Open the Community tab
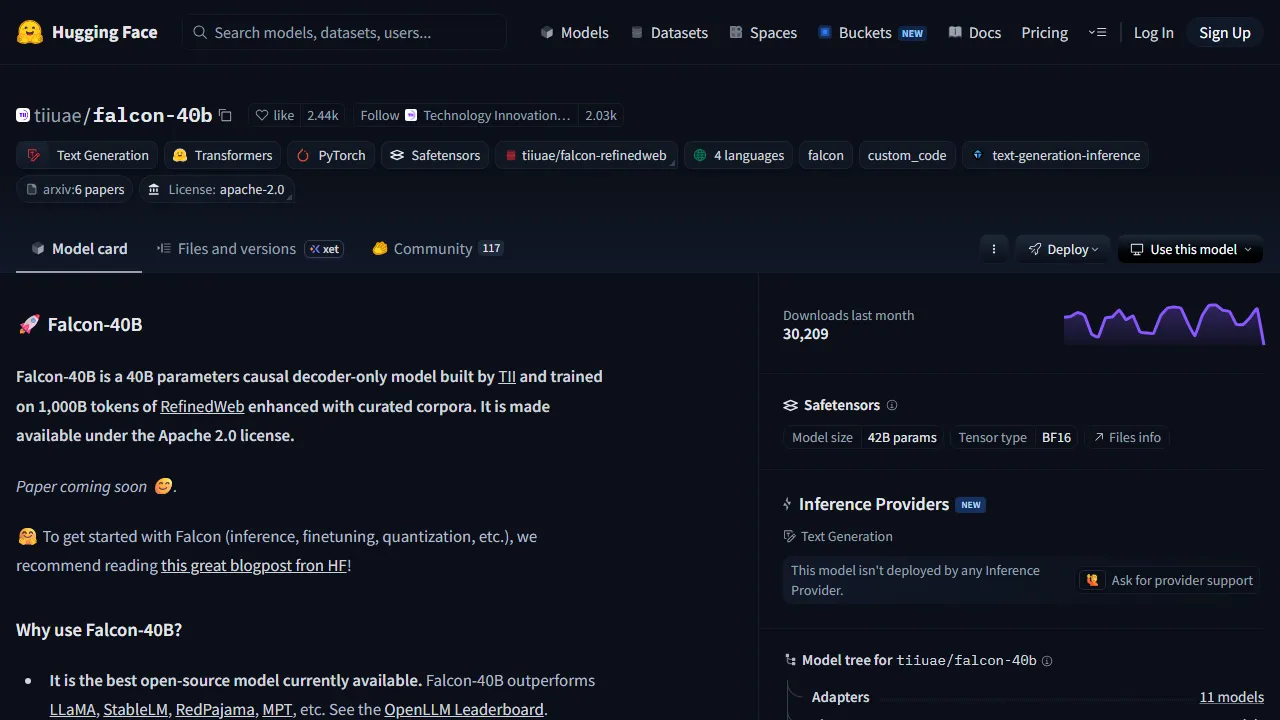1280x720 pixels. pyautogui.click(x=437, y=249)
